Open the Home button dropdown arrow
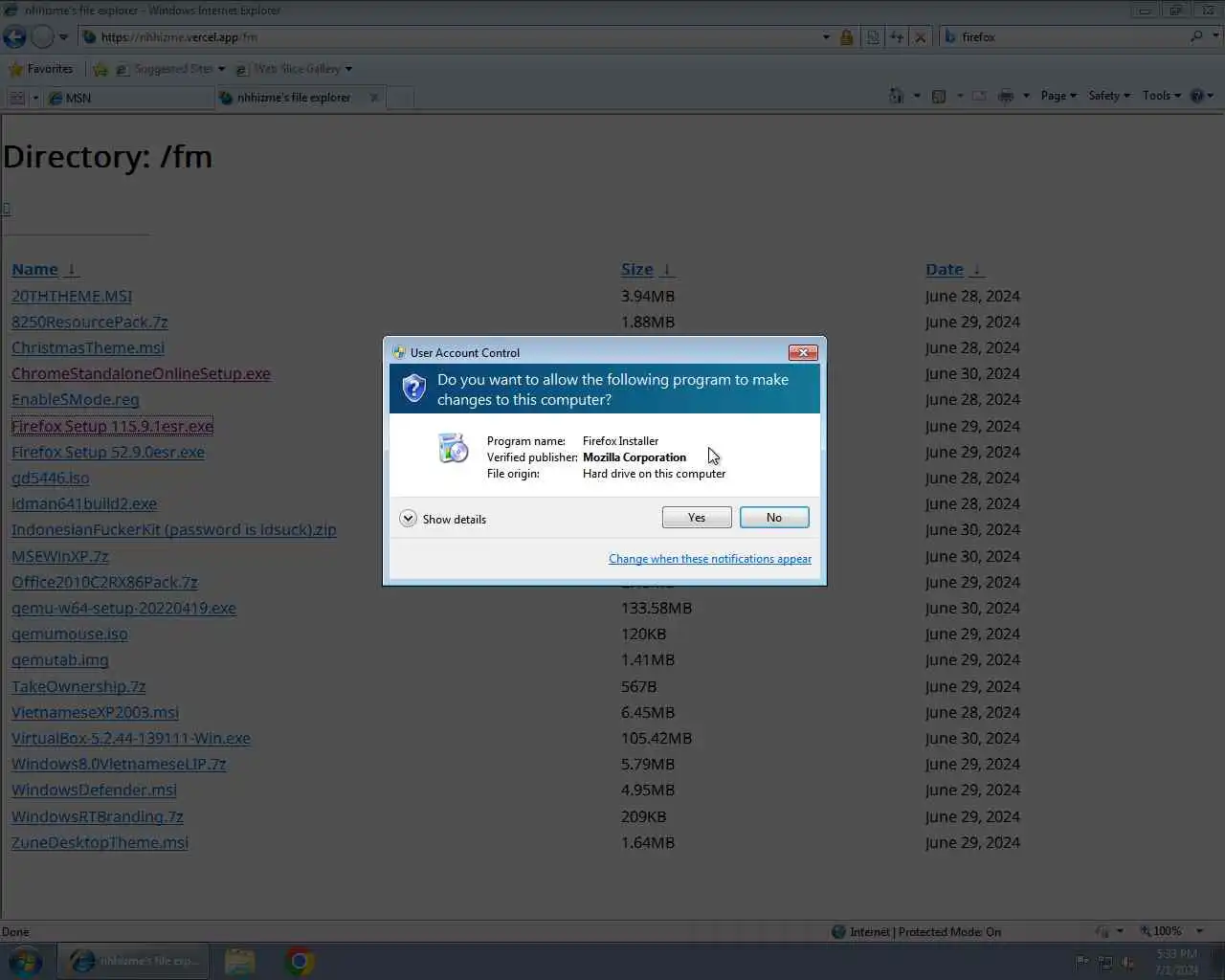The width and height of the screenshot is (1225, 980). [917, 96]
